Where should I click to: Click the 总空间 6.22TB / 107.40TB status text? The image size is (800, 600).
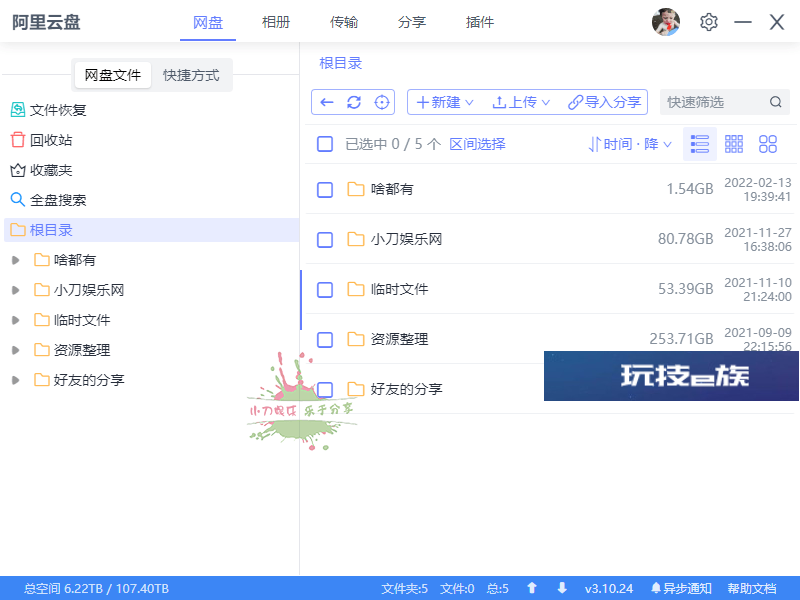(x=96, y=588)
